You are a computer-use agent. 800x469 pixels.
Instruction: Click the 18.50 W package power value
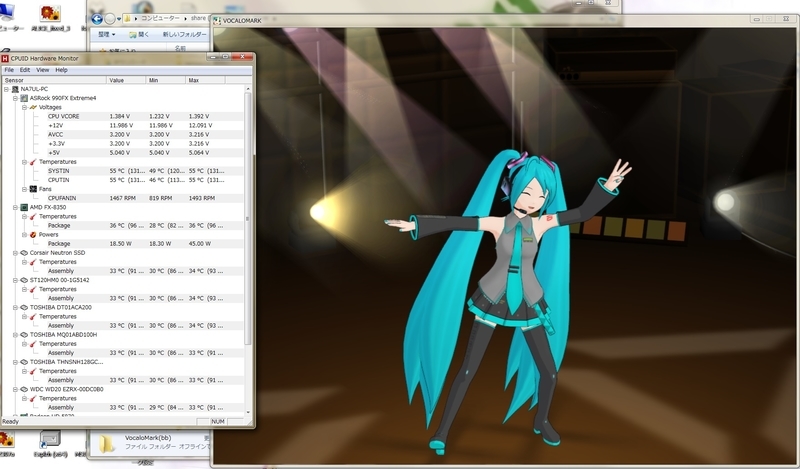[x=120, y=244]
